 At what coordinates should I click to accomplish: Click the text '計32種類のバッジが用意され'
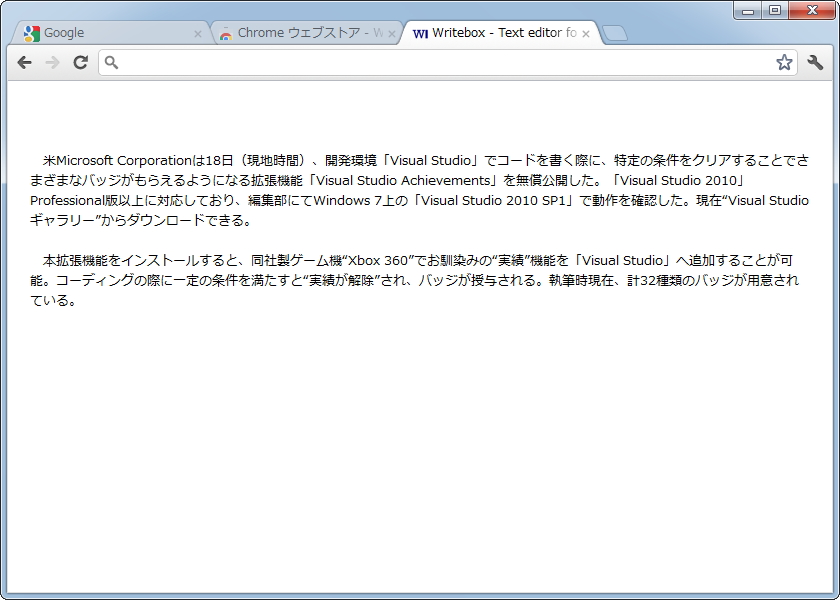(x=713, y=280)
